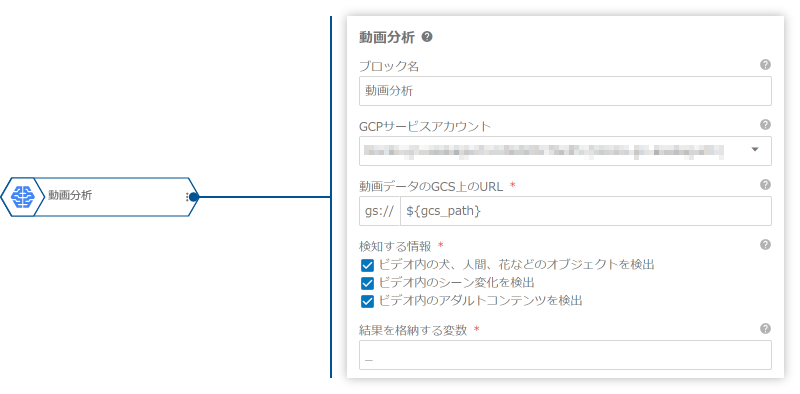
Task: Toggle the シーン変化を検出 checkbox
Action: point(367,283)
